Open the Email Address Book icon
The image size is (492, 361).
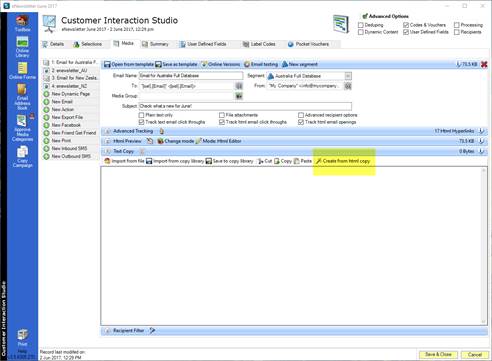click(22, 97)
